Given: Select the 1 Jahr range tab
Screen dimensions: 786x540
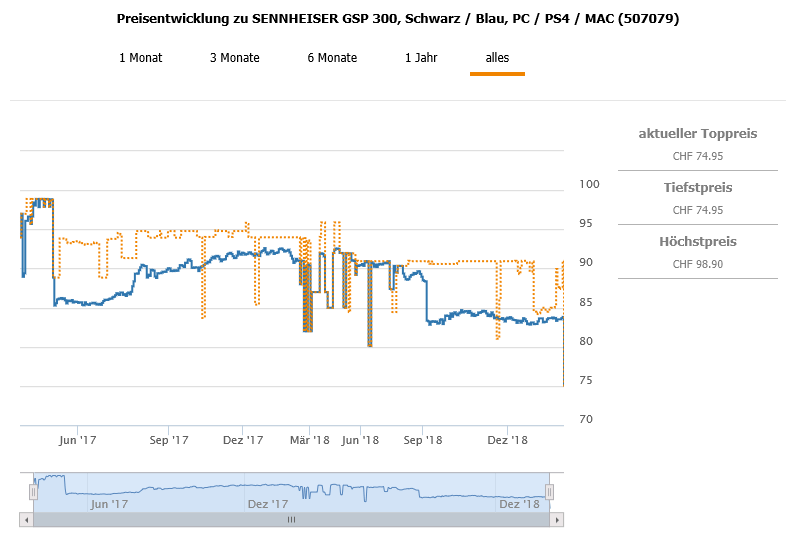Looking at the screenshot, I should tap(421, 58).
